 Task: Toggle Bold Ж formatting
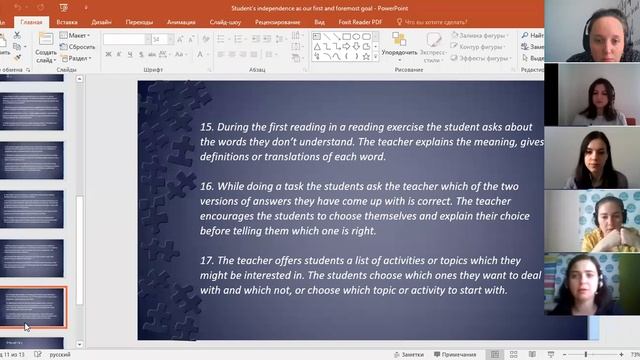click(108, 54)
